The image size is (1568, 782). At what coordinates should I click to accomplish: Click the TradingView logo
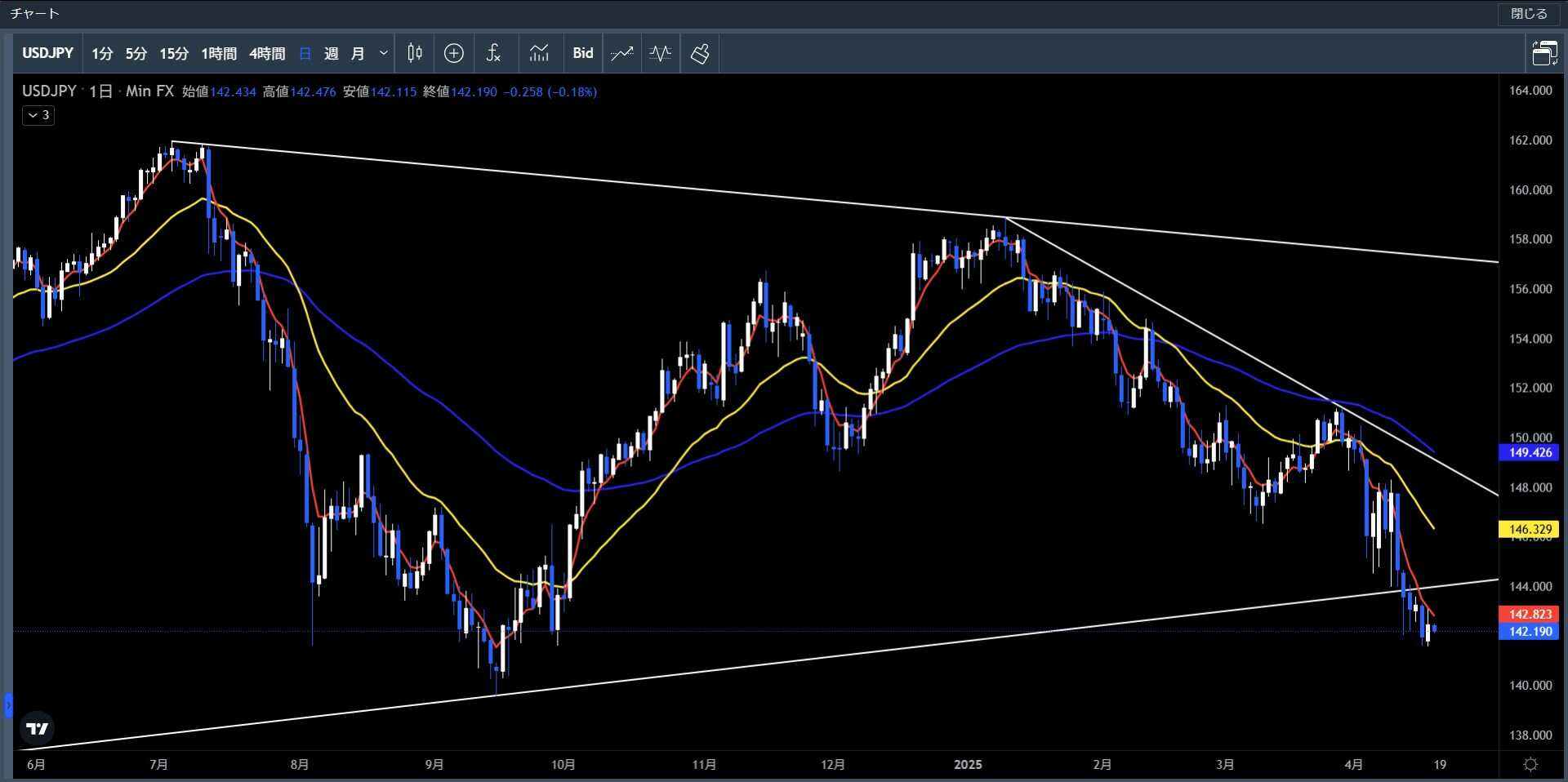pyautogui.click(x=37, y=728)
